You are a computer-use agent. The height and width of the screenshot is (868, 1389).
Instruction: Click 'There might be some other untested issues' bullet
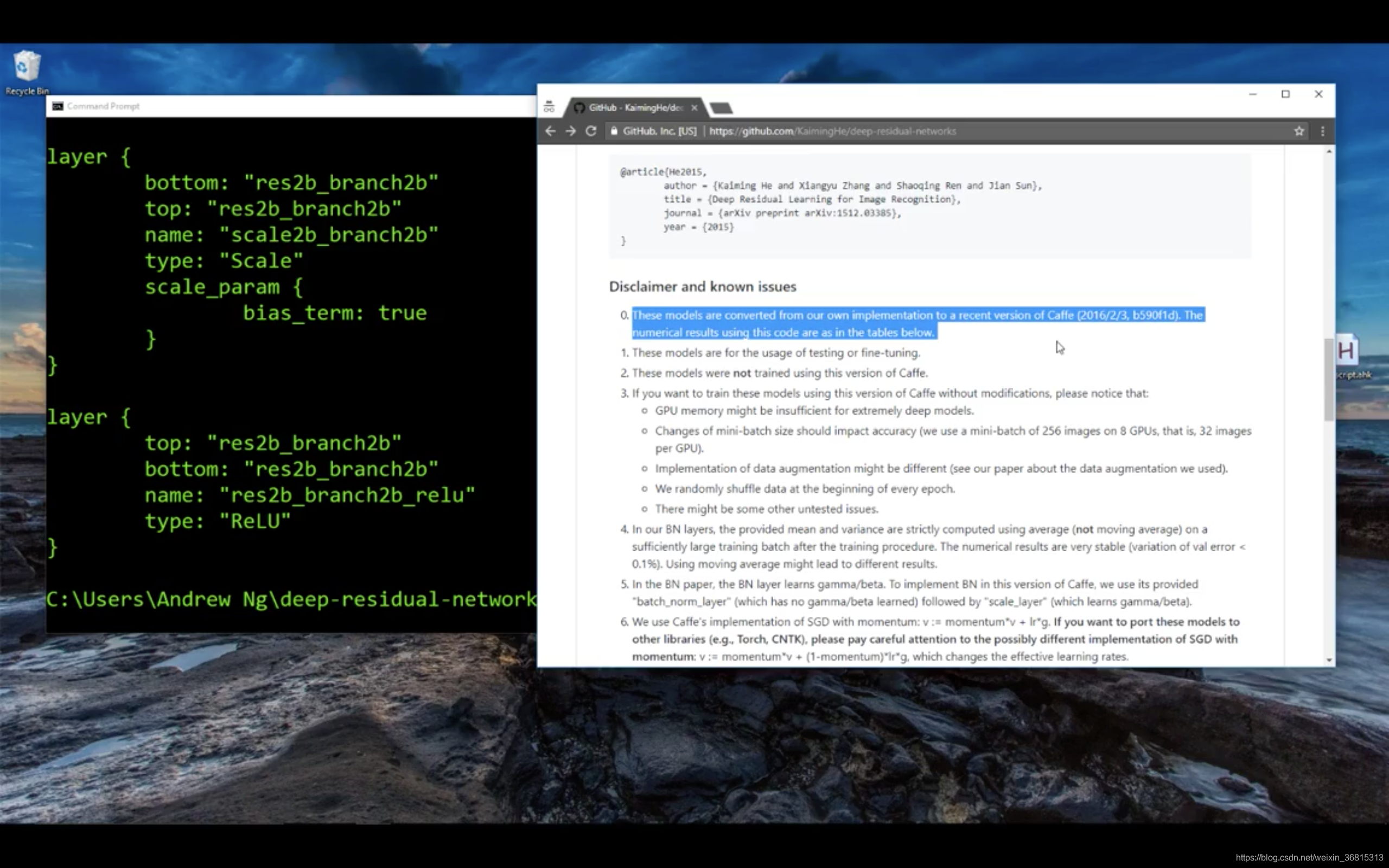(x=766, y=509)
